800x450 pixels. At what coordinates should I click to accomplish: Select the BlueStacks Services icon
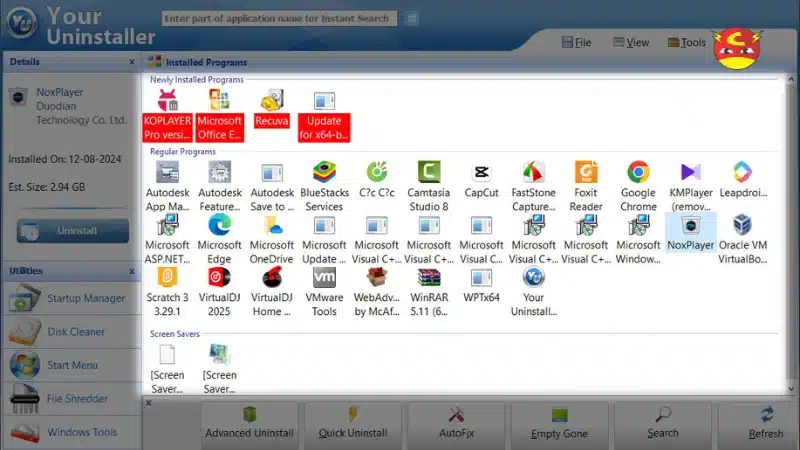click(324, 172)
